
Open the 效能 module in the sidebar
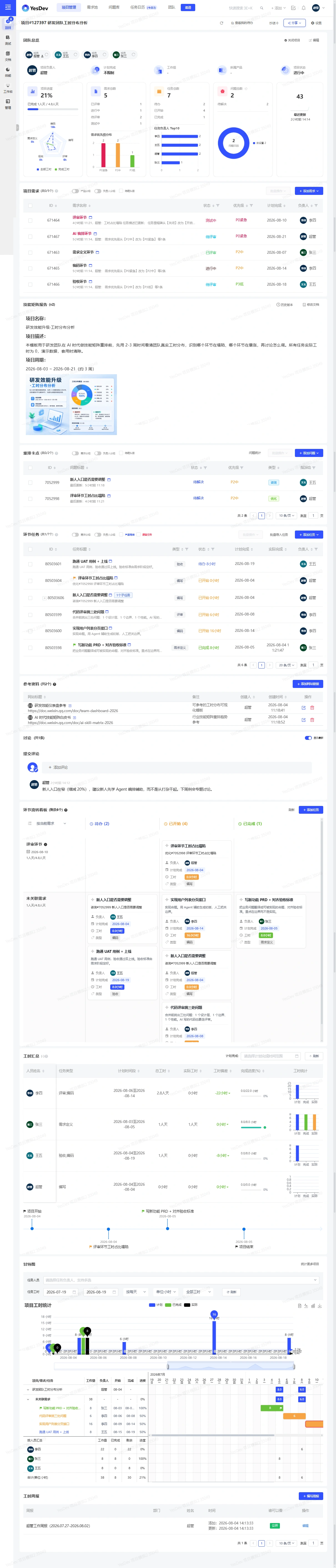[8, 72]
